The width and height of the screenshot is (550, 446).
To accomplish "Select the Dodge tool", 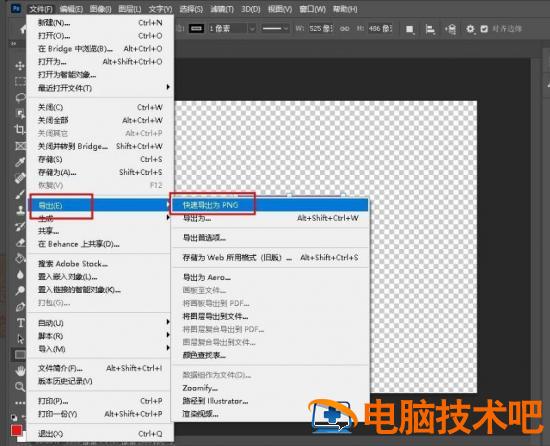I will [20, 290].
